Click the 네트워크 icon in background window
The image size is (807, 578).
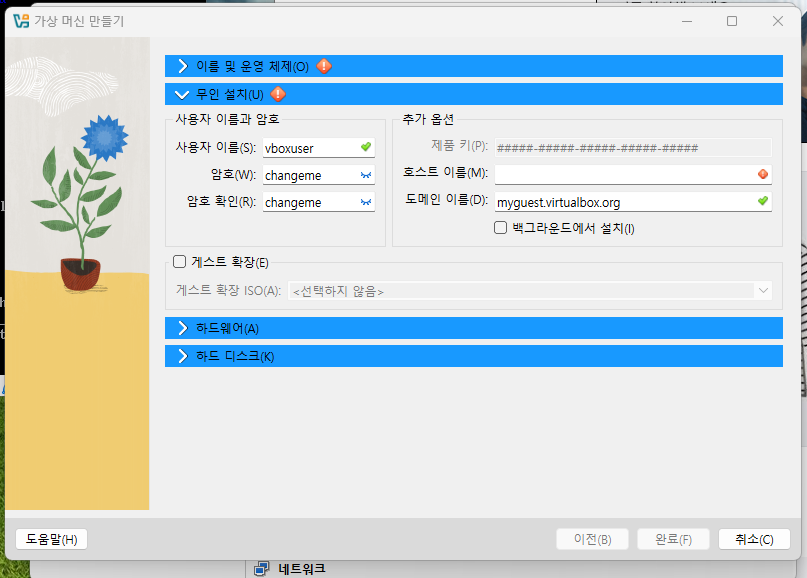click(x=261, y=569)
